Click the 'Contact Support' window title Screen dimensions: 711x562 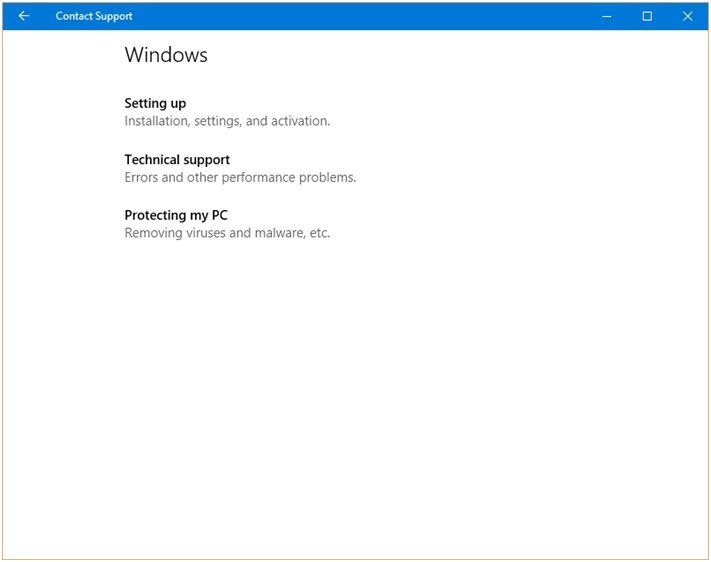pyautogui.click(x=94, y=16)
